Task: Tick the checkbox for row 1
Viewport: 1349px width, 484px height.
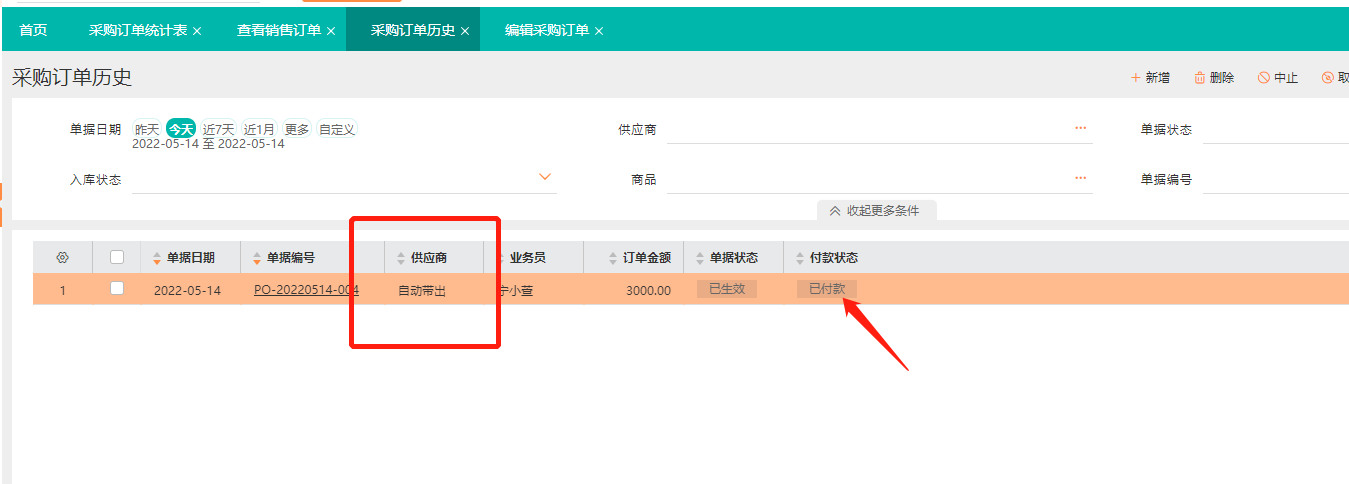Action: [x=117, y=288]
